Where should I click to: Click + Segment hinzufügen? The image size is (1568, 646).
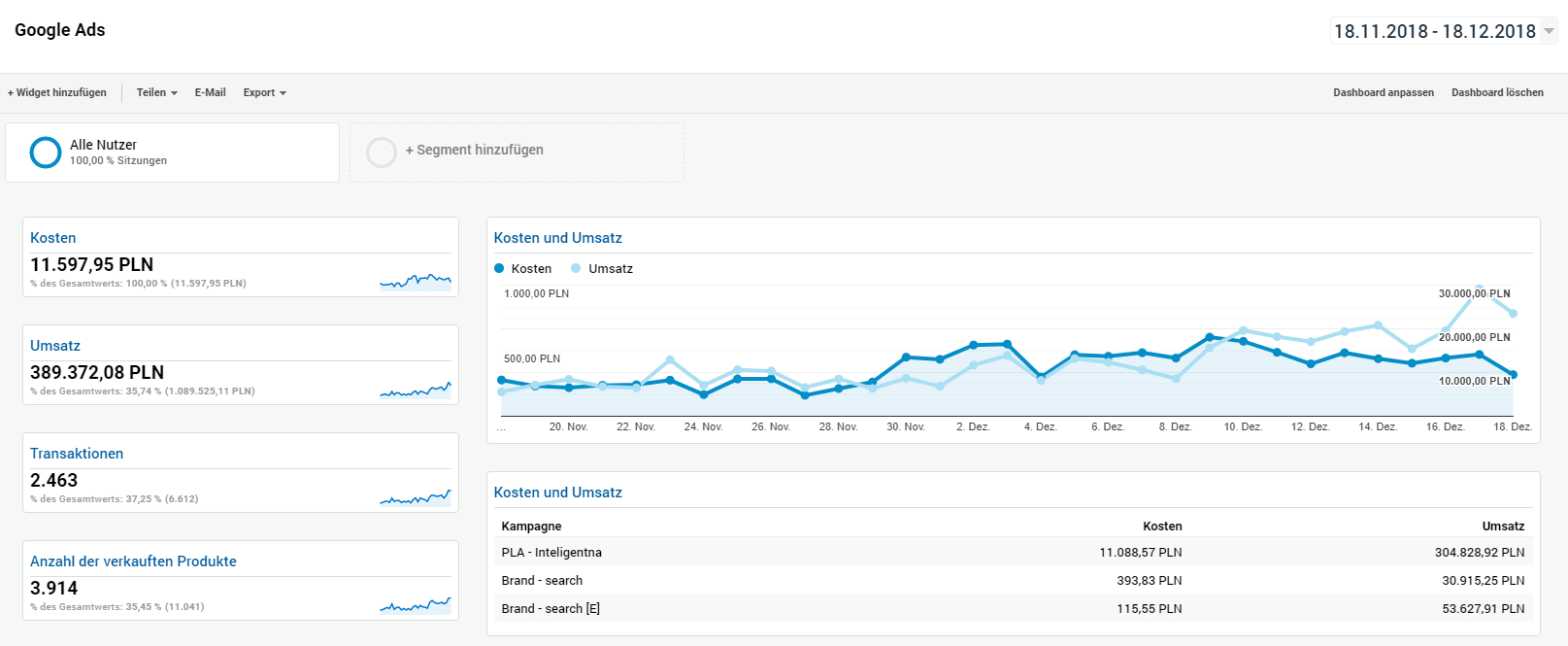[x=474, y=150]
